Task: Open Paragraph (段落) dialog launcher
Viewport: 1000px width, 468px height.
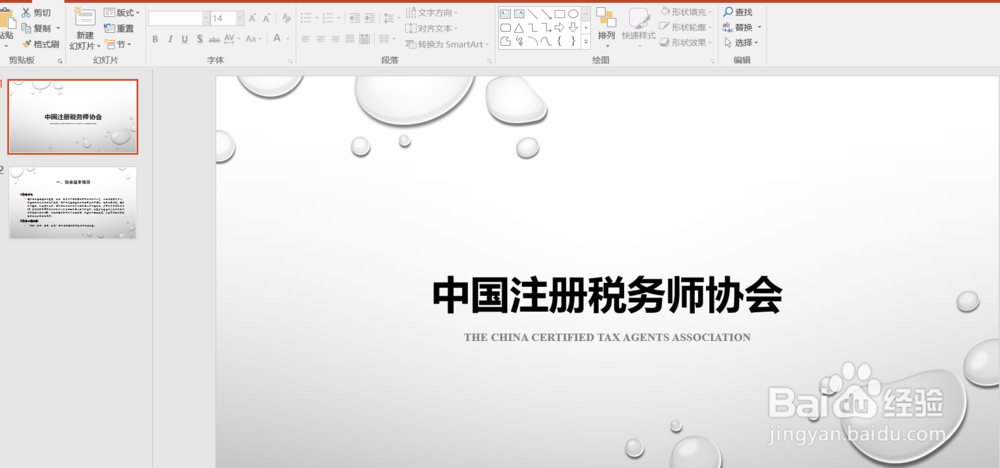Action: click(490, 61)
